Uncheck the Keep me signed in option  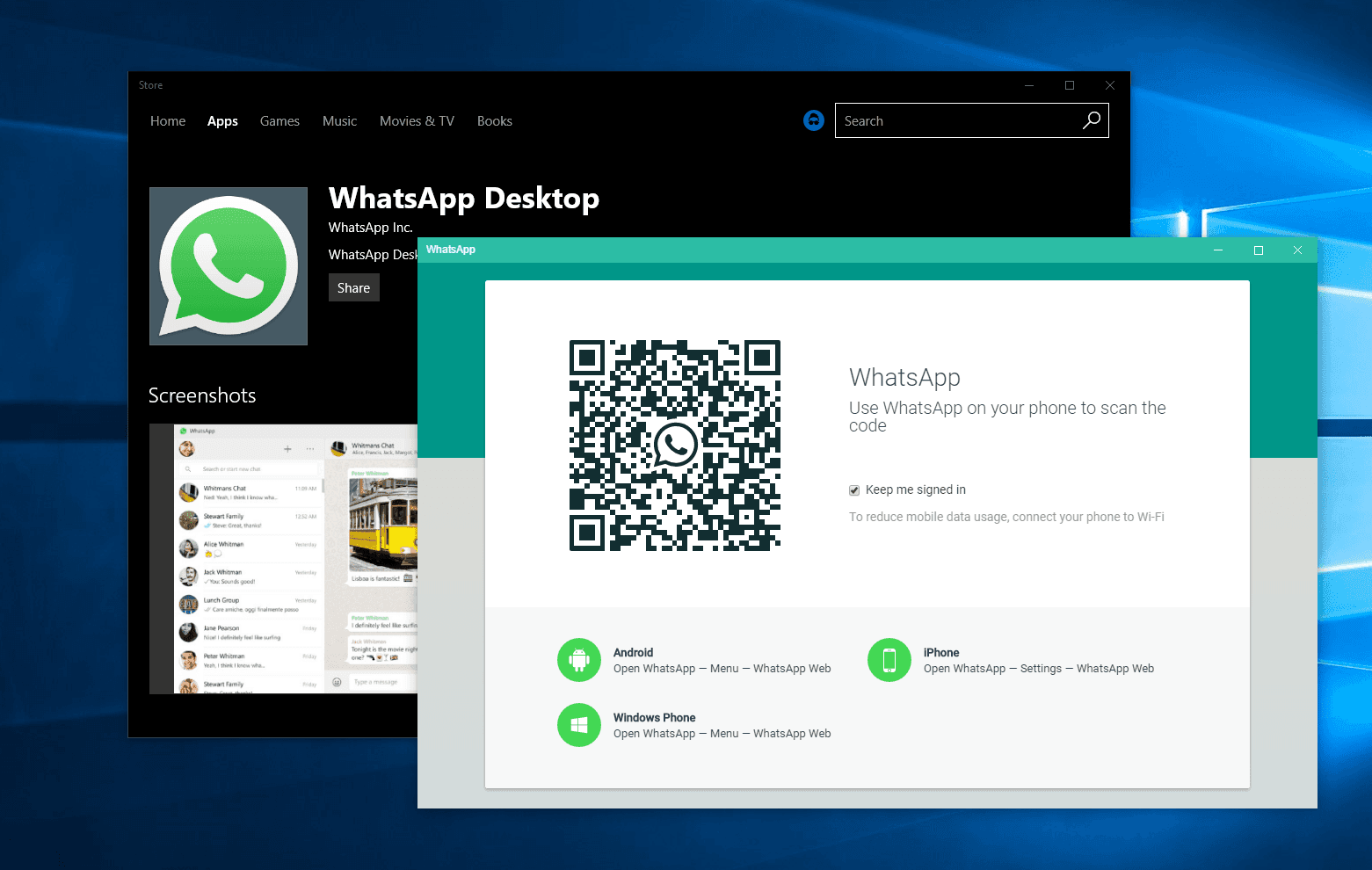click(853, 489)
